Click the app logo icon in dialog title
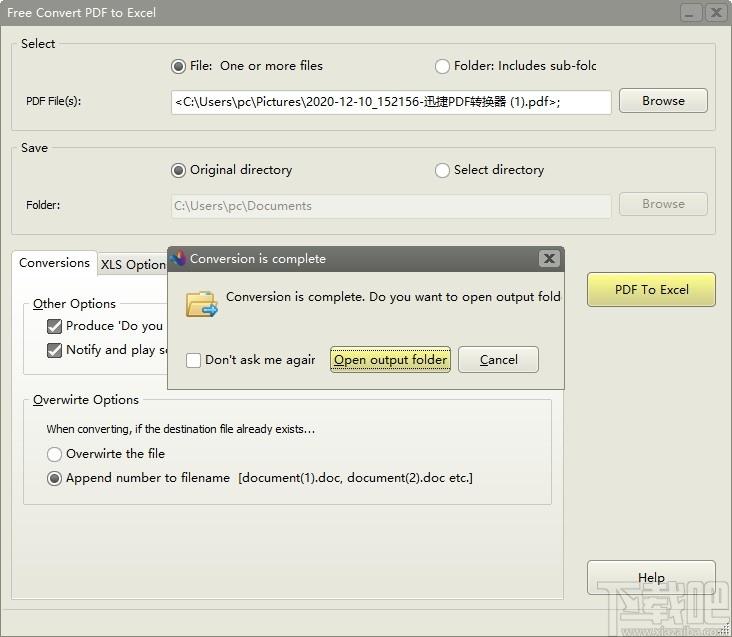732x637 pixels. pos(178,258)
